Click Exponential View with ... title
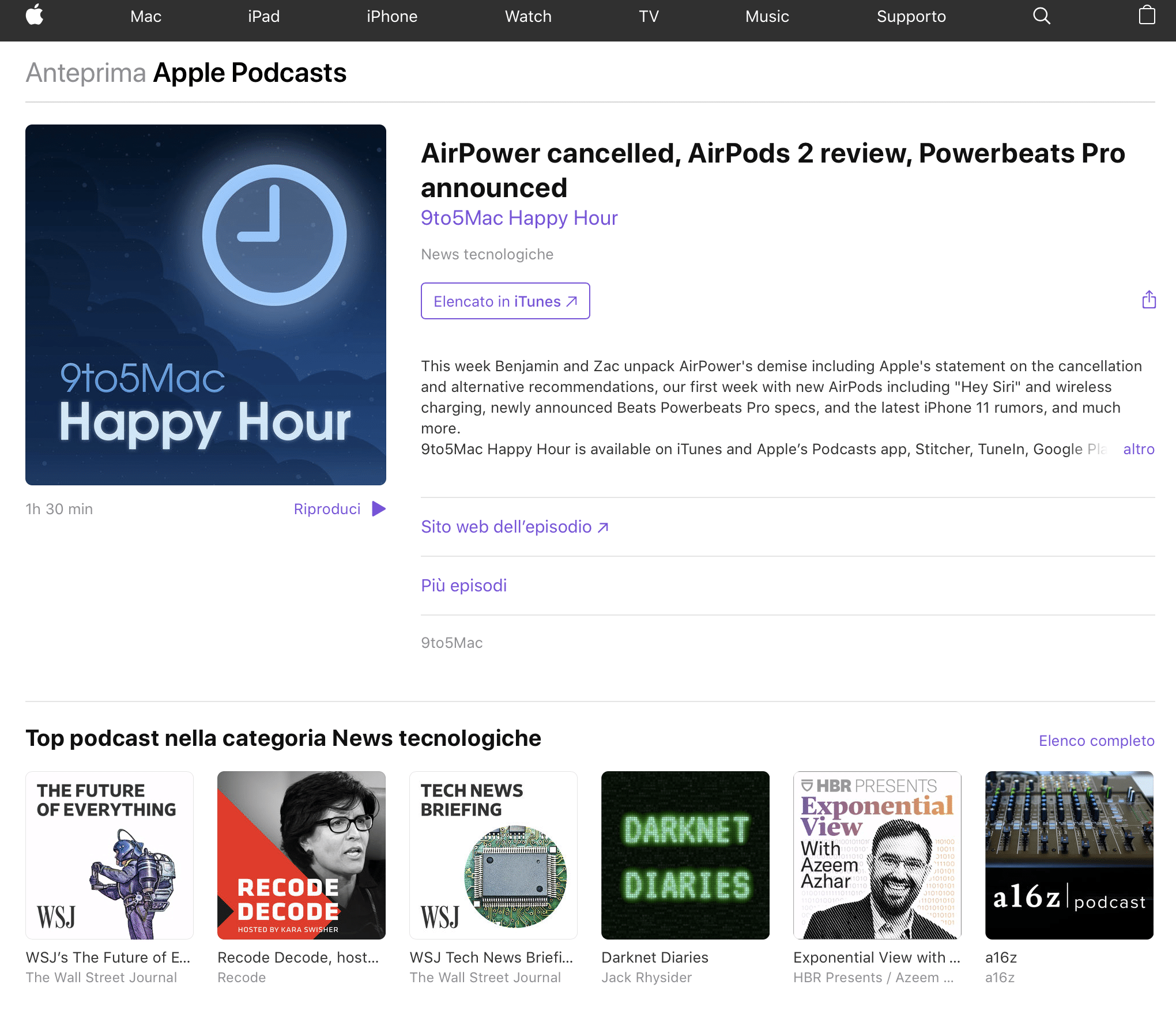The width and height of the screenshot is (1176, 1011). pos(877,957)
